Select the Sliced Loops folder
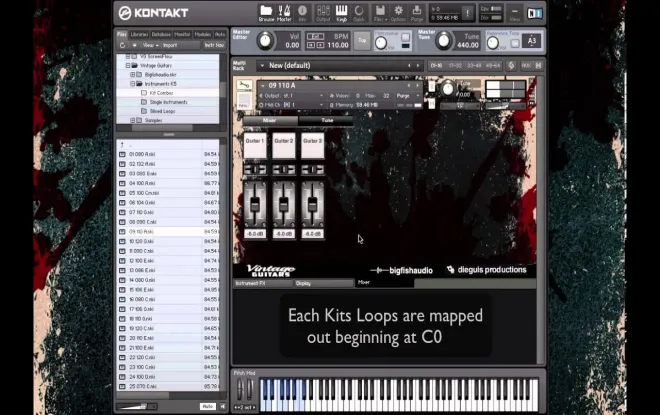Viewport: 660px width, 415px height. pyautogui.click(x=162, y=111)
